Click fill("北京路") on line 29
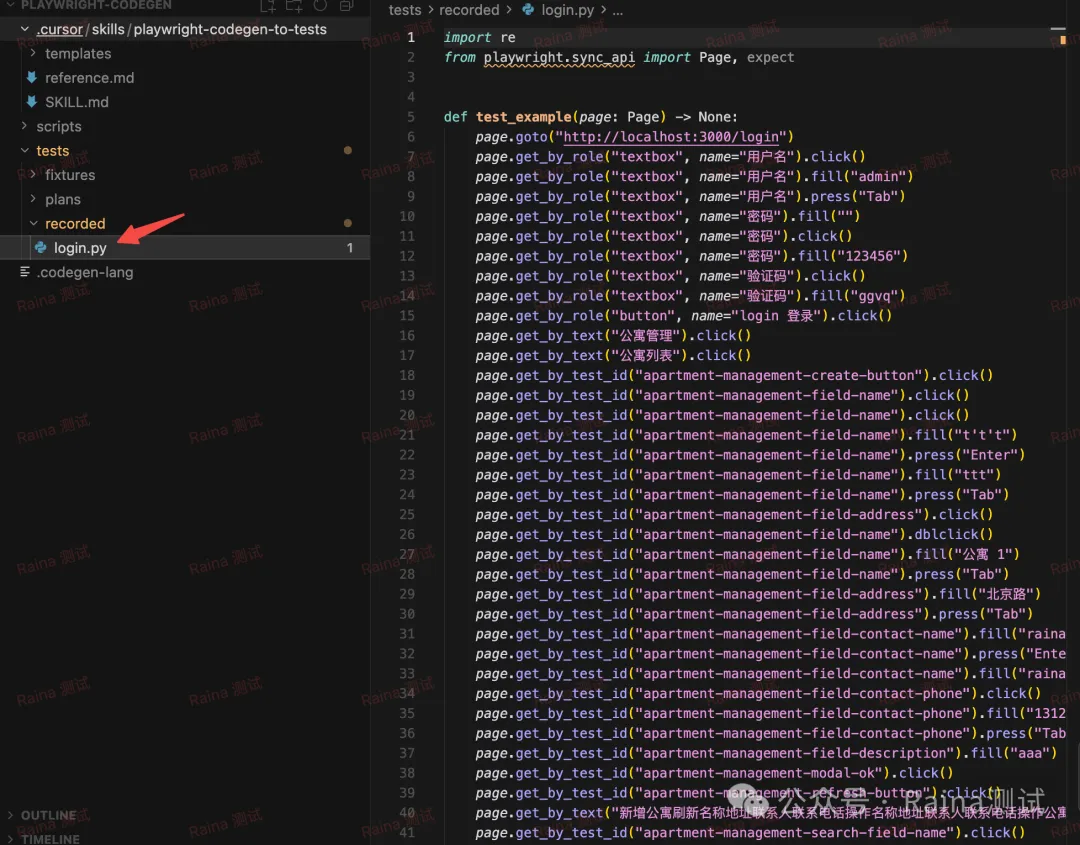Image resolution: width=1080 pixels, height=845 pixels. click(990, 594)
